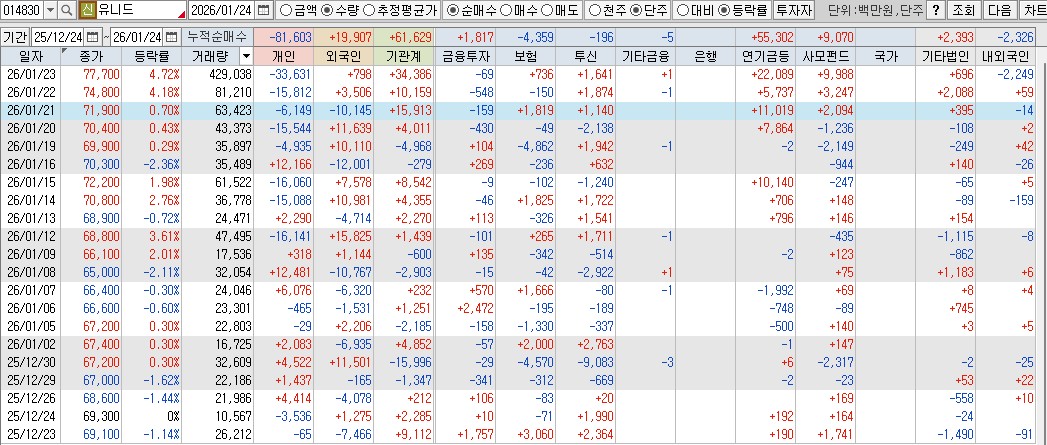Viewport: 1047px width, 445px height.
Task: Click the 2026/01/24 date input field
Action: (x=223, y=10)
